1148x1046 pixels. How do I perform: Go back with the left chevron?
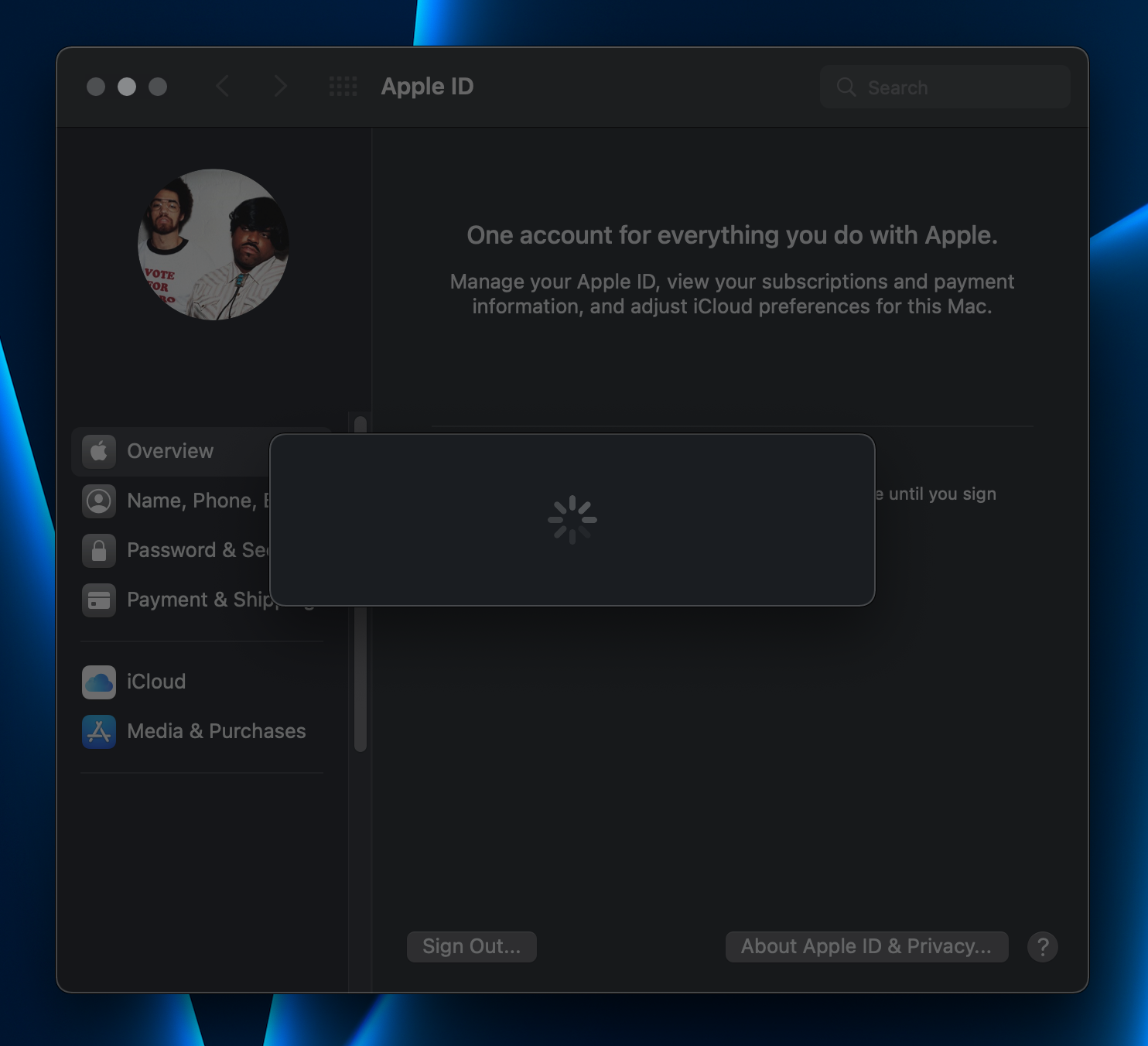tap(223, 87)
